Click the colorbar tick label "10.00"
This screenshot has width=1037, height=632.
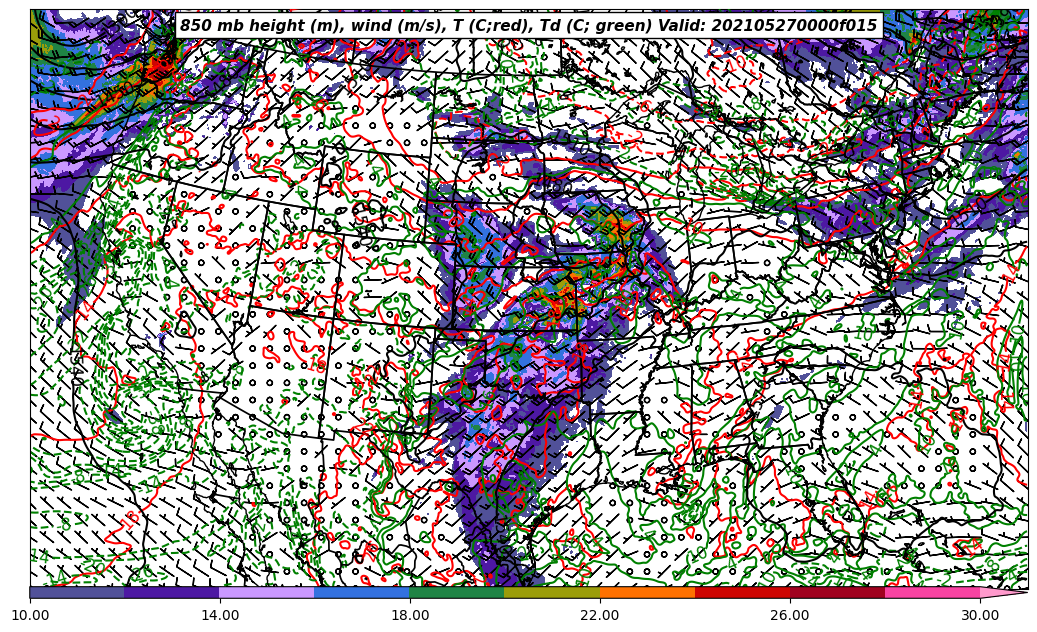click(30, 615)
